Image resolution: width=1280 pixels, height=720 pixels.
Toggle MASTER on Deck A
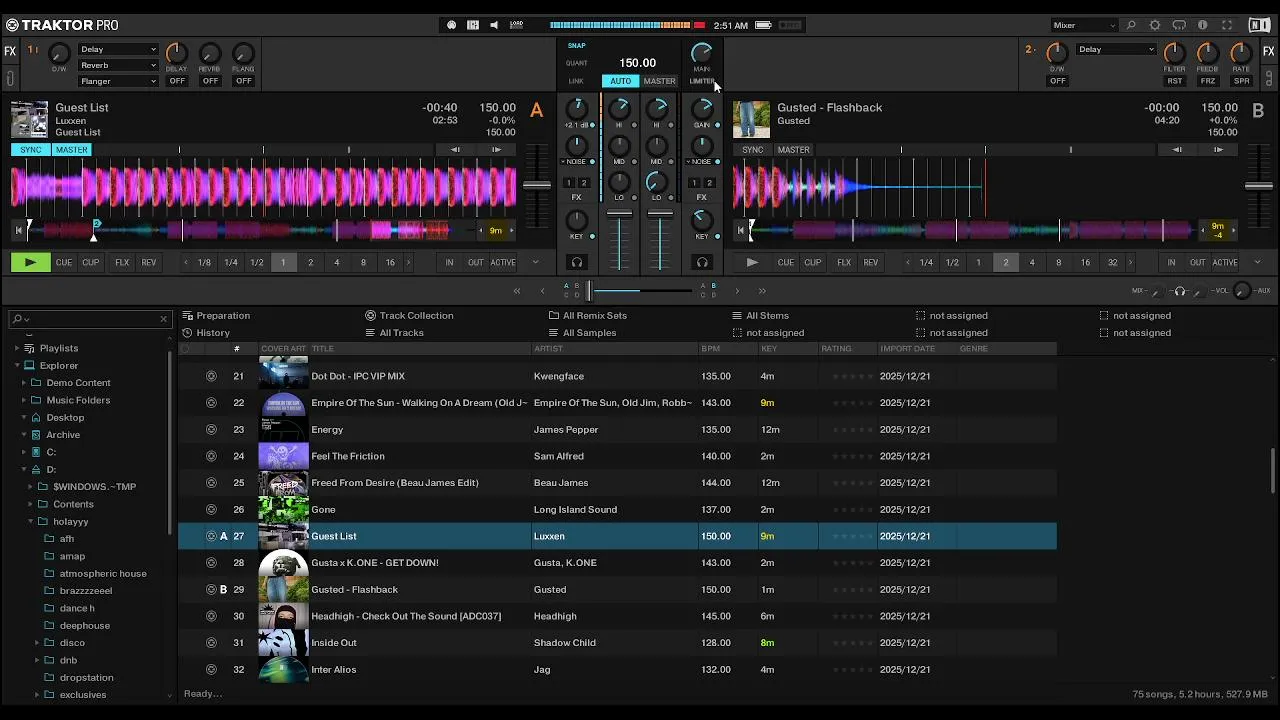71,150
